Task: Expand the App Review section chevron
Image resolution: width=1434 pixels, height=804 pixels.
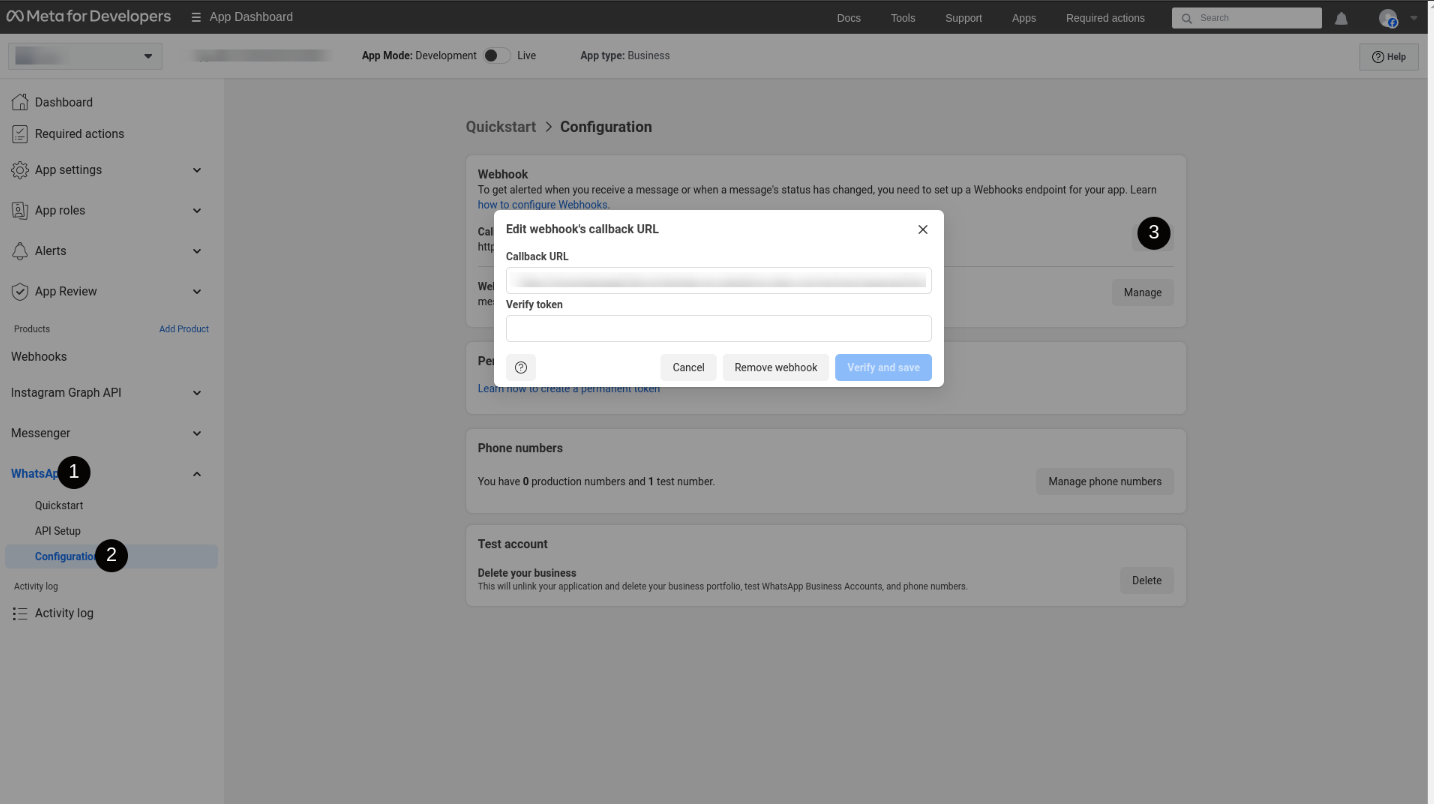Action: [197, 291]
